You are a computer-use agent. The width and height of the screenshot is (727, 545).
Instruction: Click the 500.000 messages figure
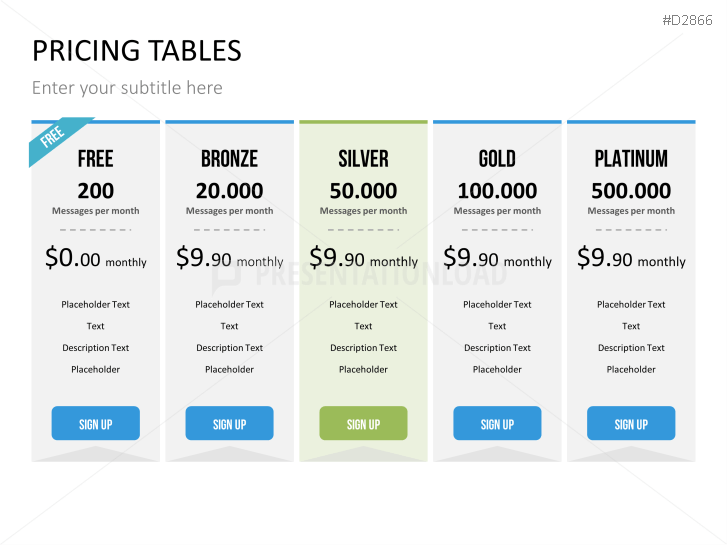631,190
